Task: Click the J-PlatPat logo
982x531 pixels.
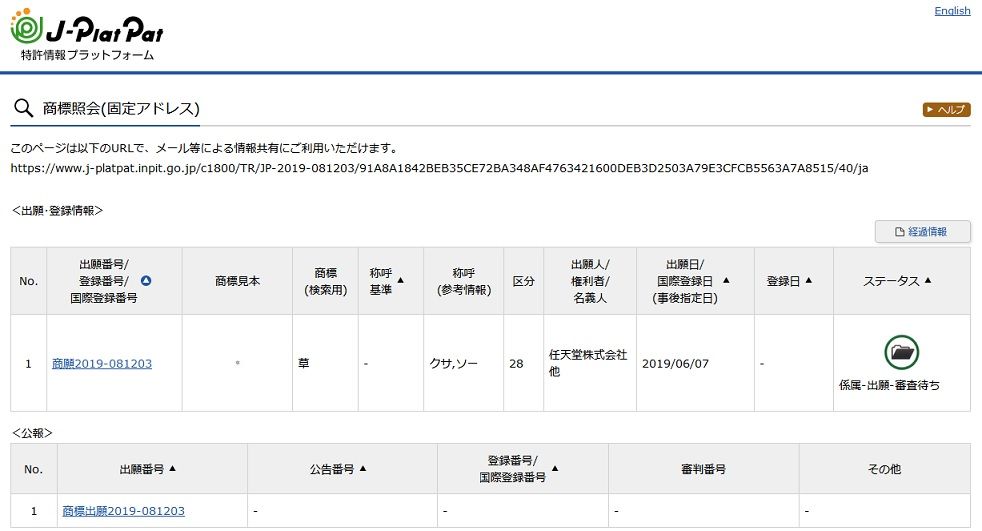Action: point(87,35)
